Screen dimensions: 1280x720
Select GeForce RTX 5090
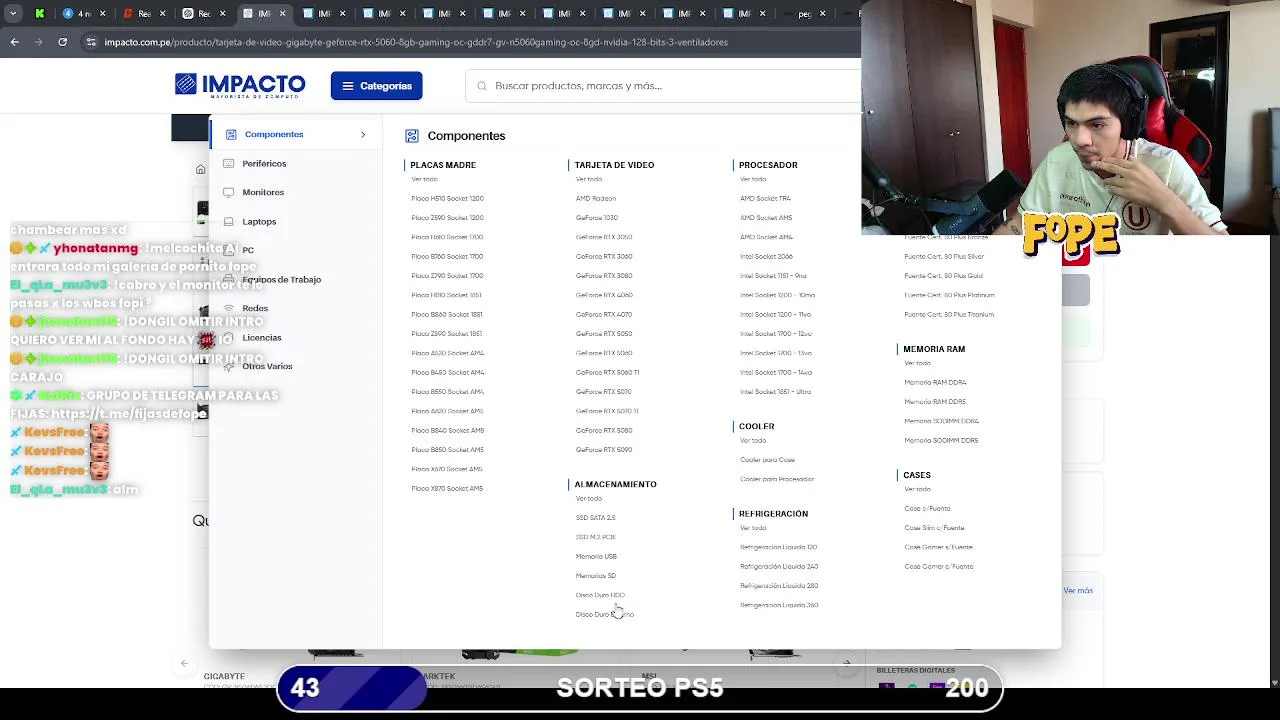(604, 450)
